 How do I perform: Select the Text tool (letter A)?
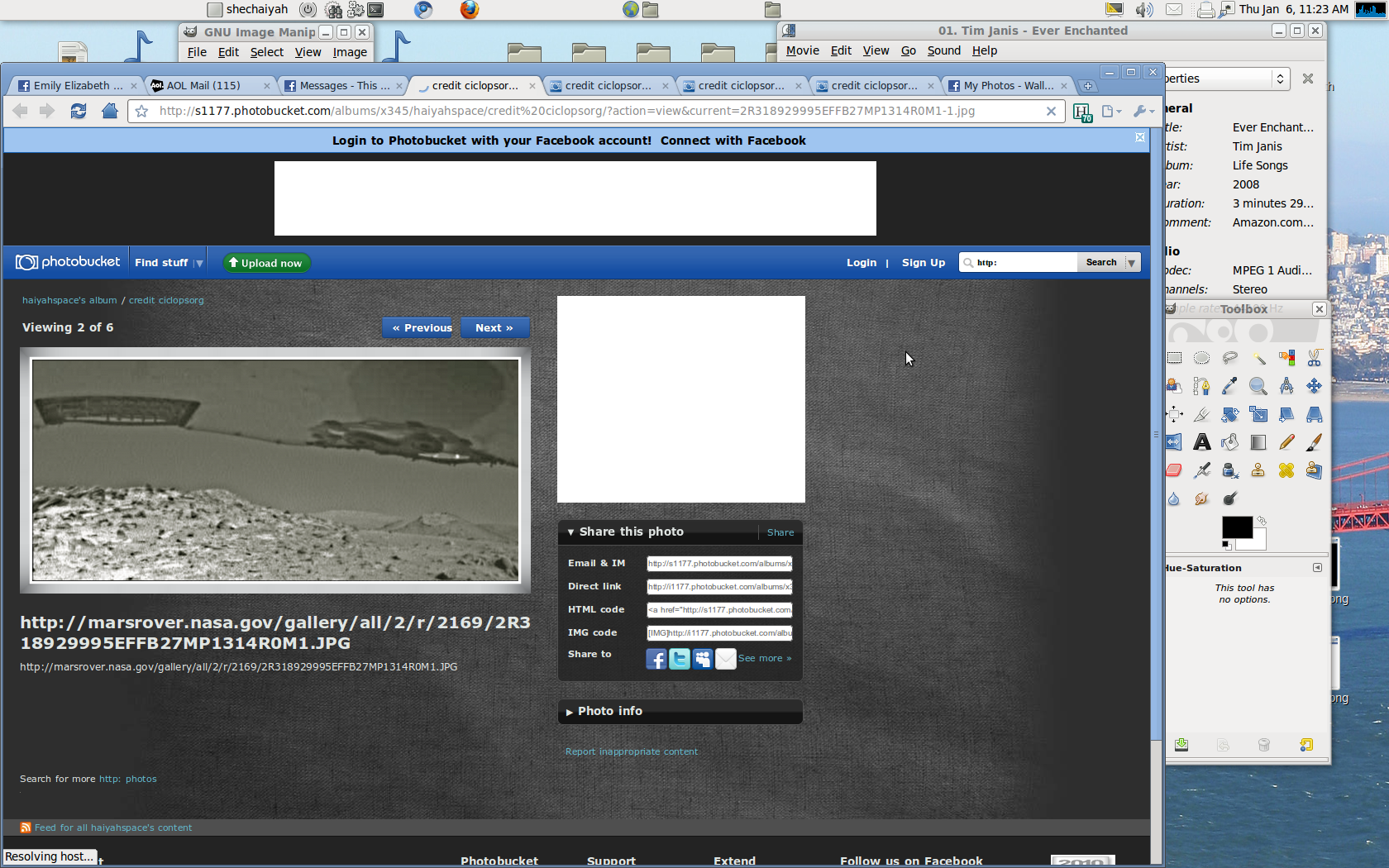click(x=1202, y=442)
